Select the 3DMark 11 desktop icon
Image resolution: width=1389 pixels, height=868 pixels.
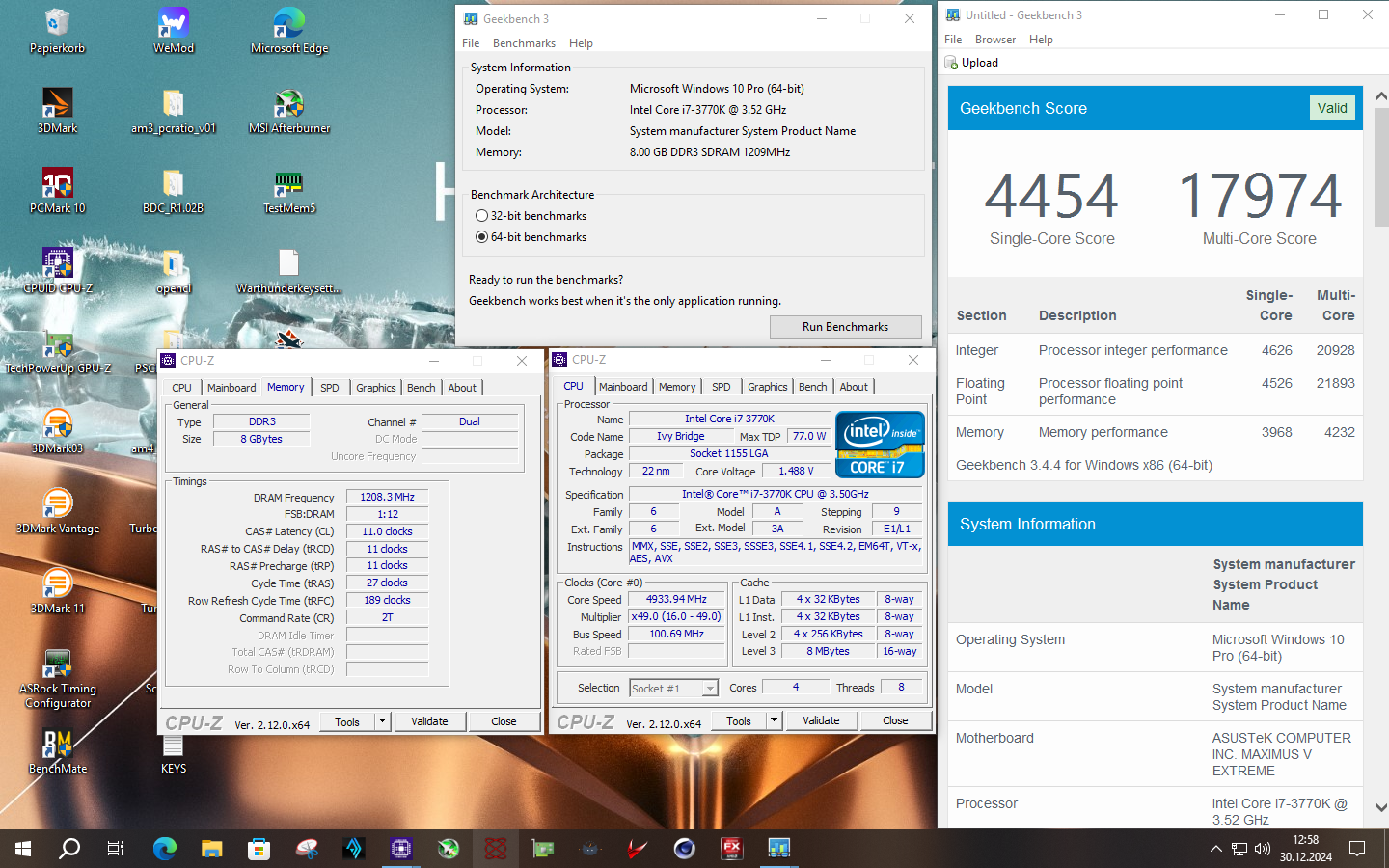[57, 591]
